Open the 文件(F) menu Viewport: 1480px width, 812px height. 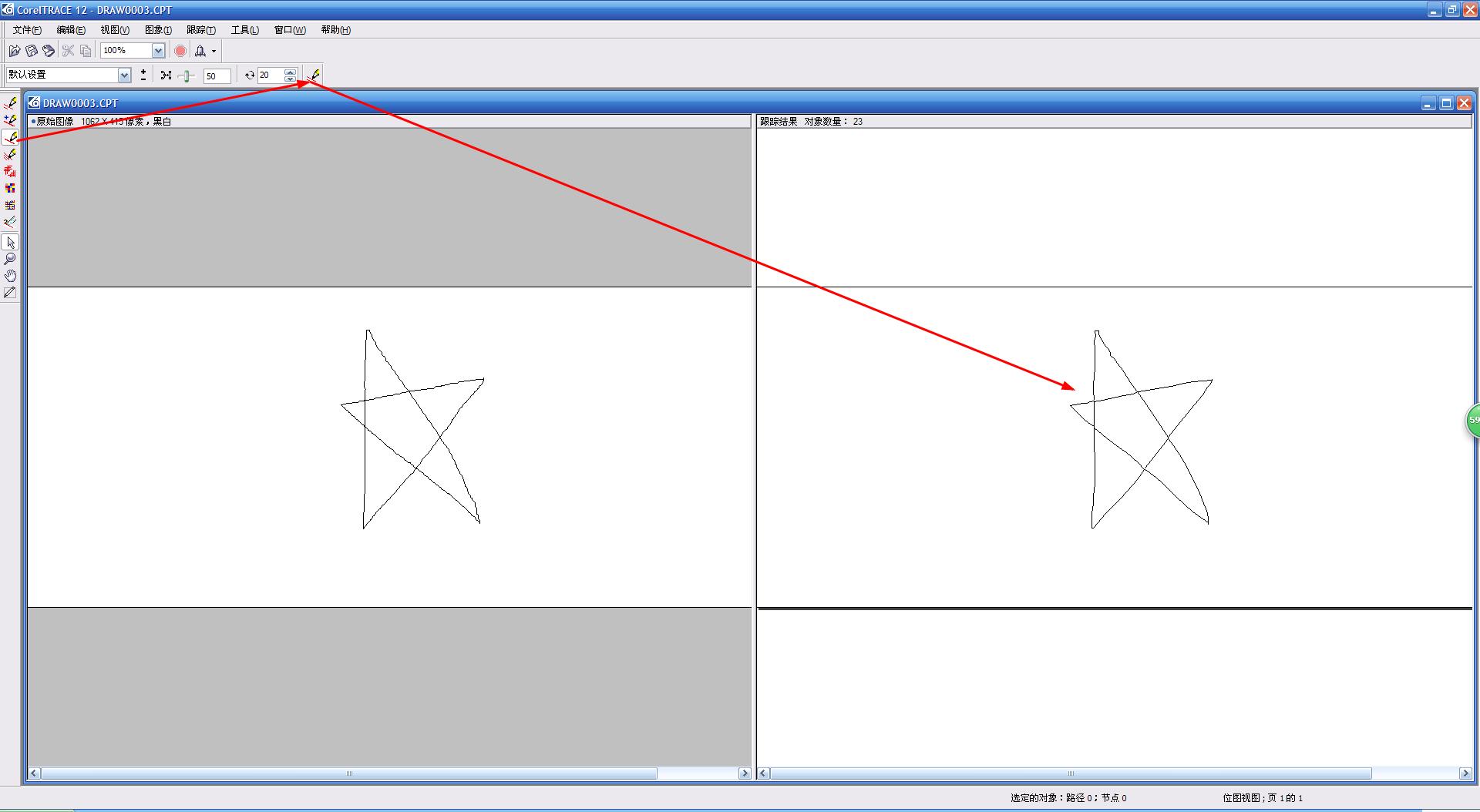[27, 30]
